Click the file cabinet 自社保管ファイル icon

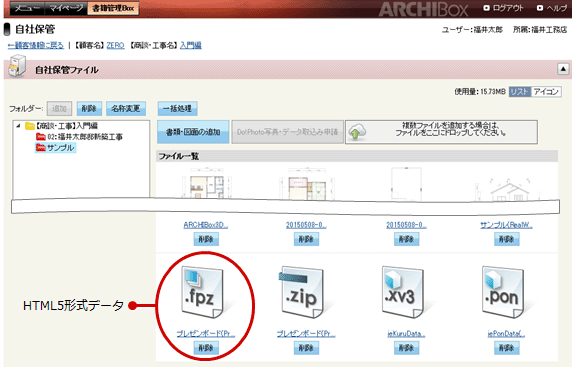17,66
